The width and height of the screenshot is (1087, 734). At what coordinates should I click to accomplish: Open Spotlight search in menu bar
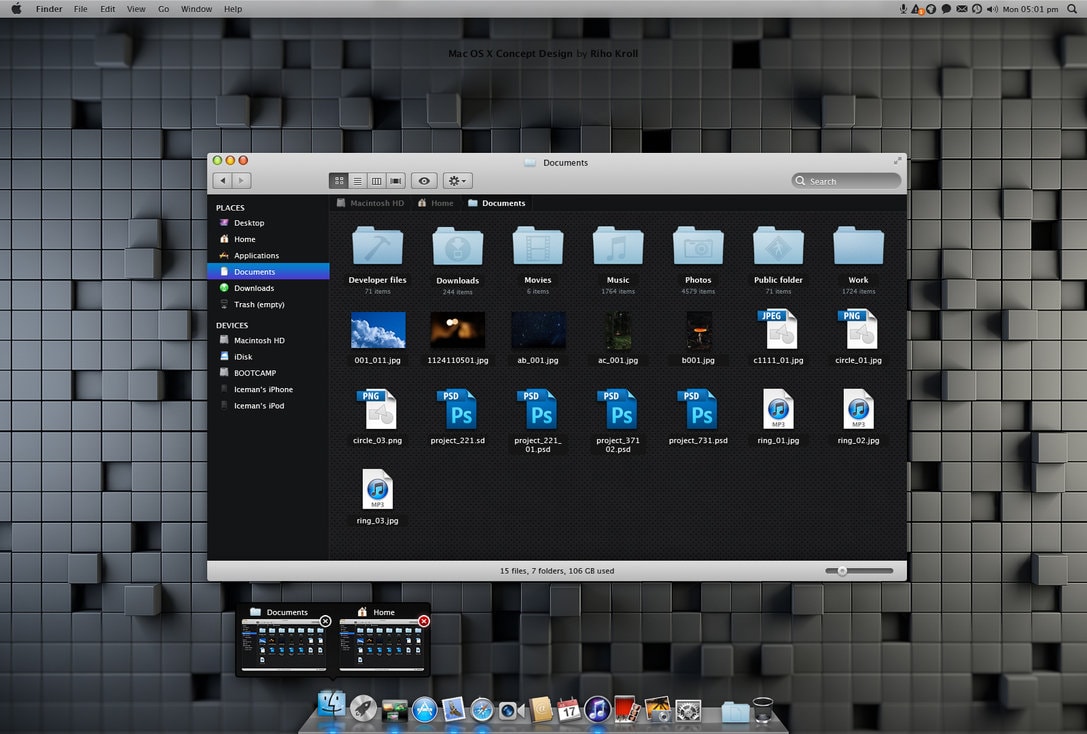(x=1072, y=9)
